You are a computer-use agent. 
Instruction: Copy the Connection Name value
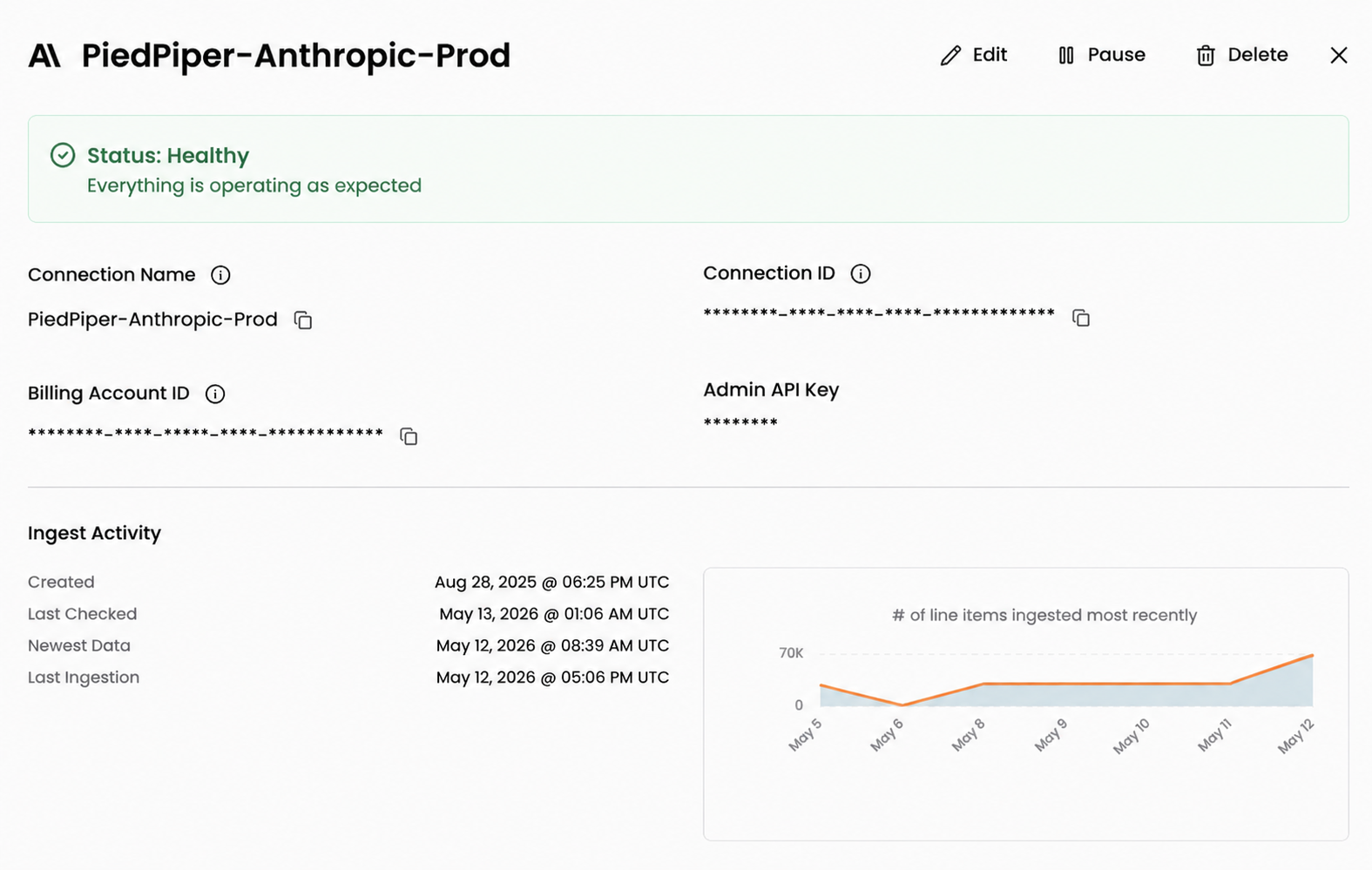(303, 320)
